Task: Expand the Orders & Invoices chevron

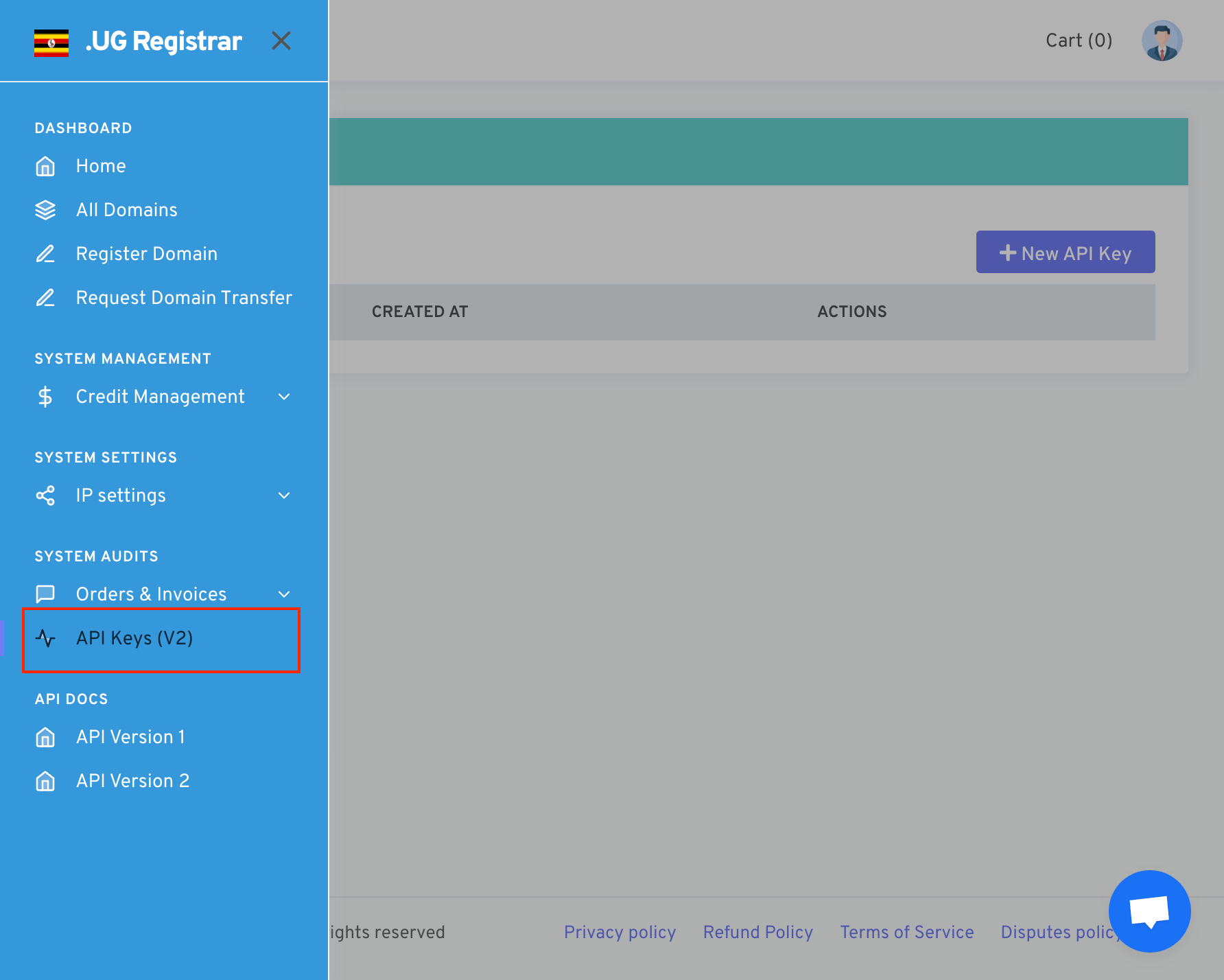Action: 284,594
